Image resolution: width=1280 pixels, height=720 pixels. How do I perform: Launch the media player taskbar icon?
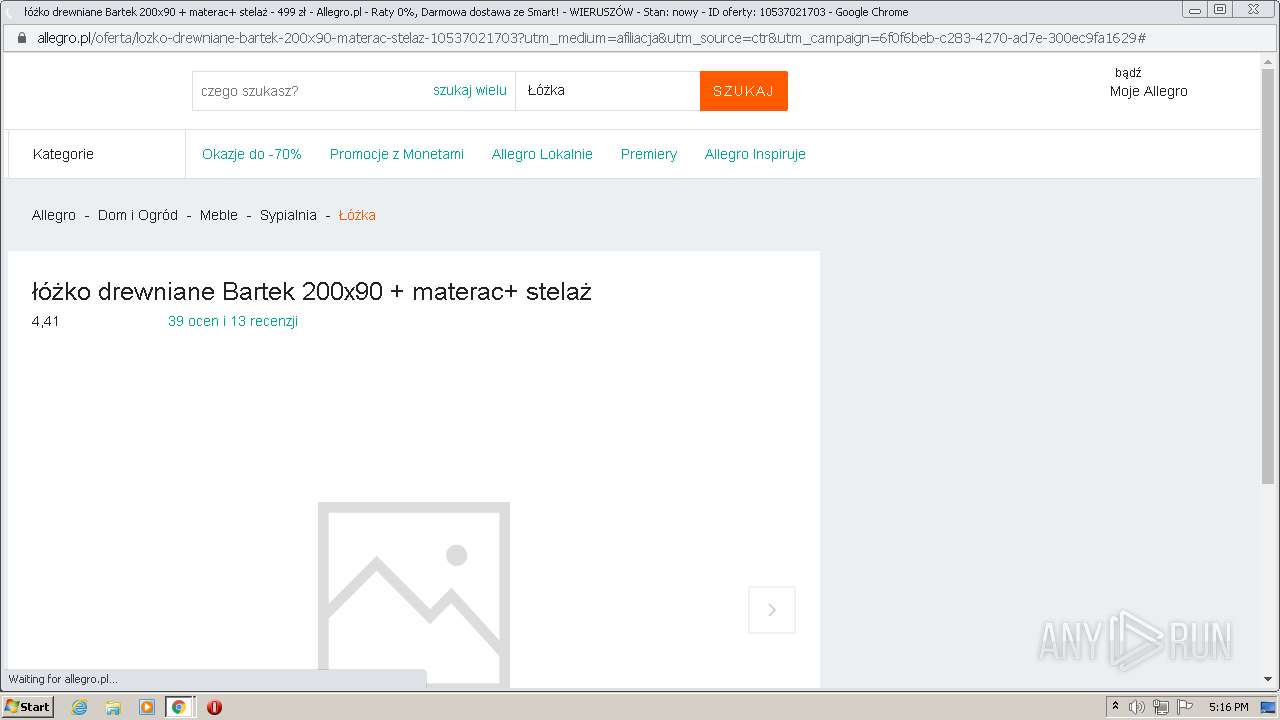click(146, 707)
